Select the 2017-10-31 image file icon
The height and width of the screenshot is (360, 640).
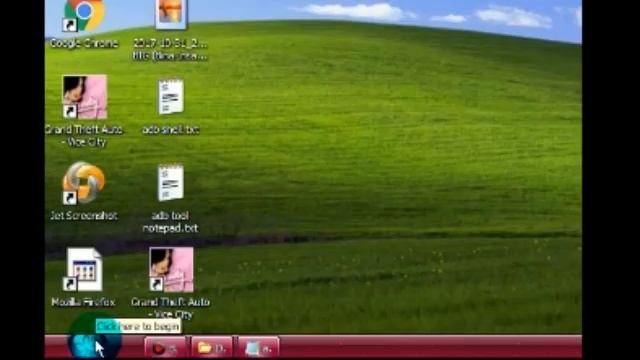coord(171,14)
